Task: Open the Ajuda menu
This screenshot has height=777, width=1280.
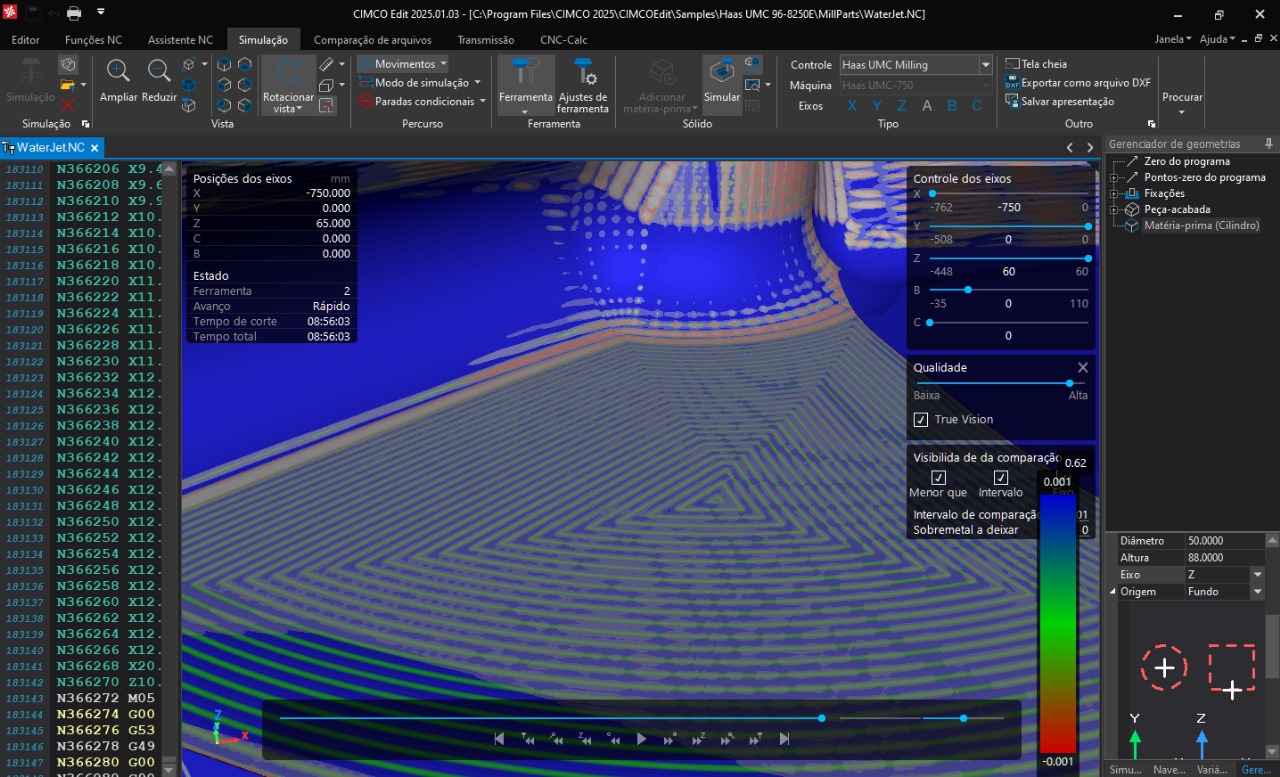Action: point(1217,40)
